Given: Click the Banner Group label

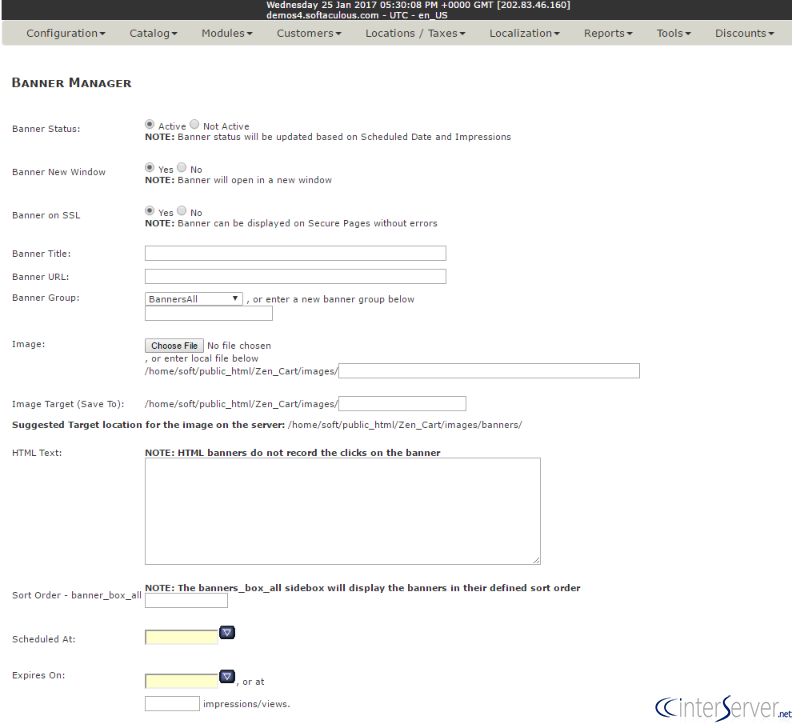Looking at the screenshot, I should 46,298.
